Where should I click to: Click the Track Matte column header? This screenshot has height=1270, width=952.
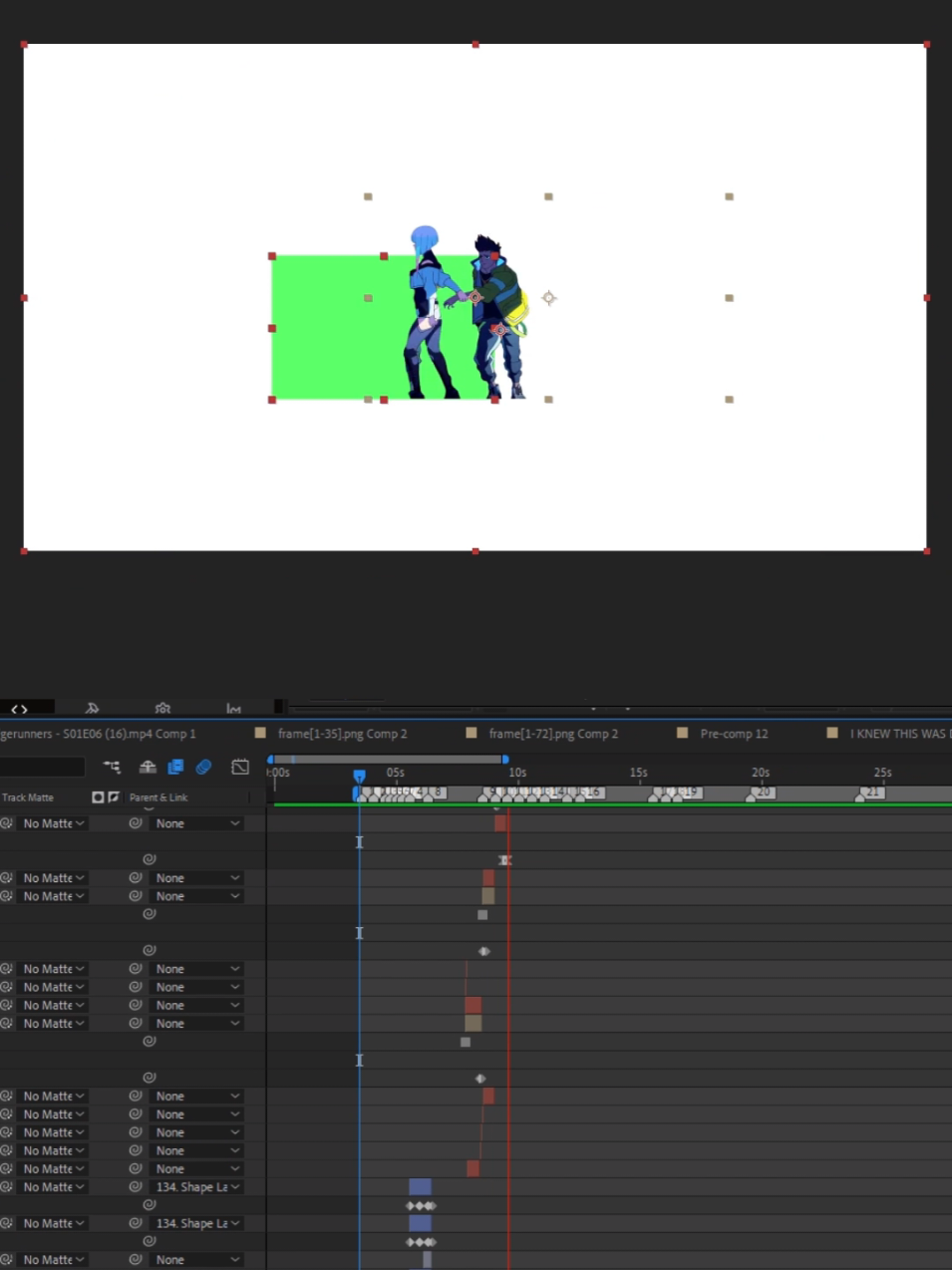coord(28,797)
